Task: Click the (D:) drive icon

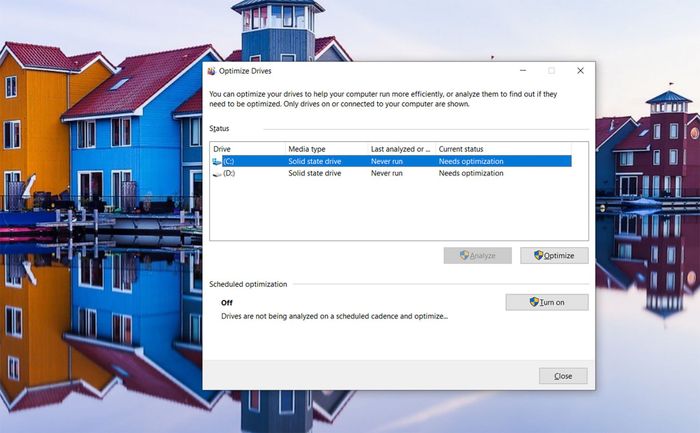Action: point(217,173)
